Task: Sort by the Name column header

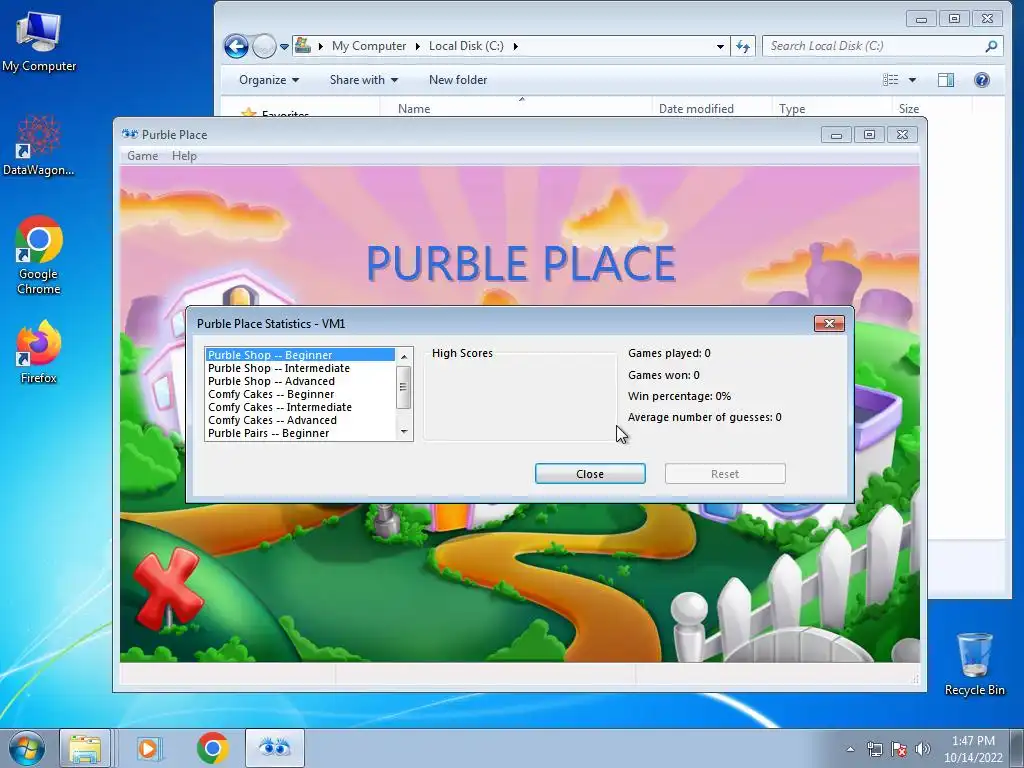Action: [x=414, y=108]
